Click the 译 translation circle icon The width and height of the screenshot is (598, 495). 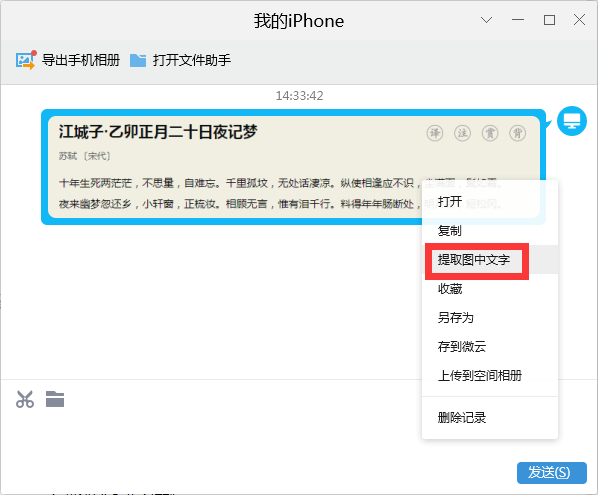point(435,133)
